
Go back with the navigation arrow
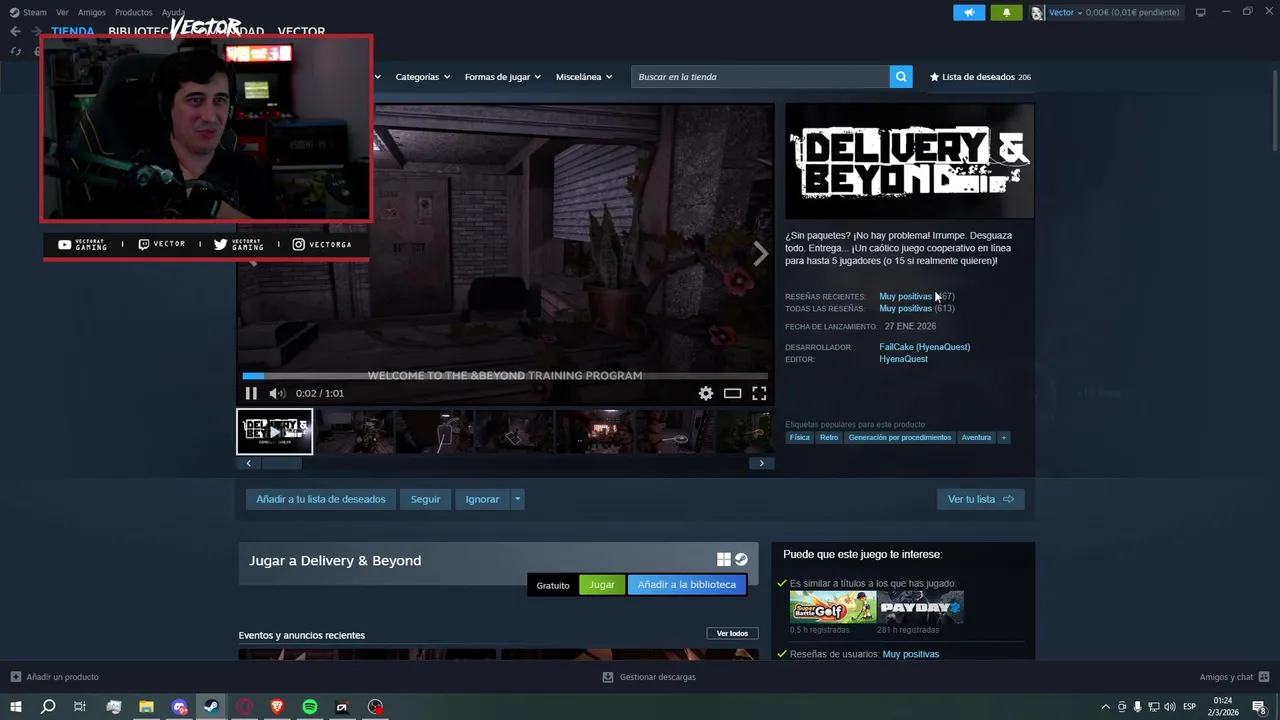tap(15, 32)
